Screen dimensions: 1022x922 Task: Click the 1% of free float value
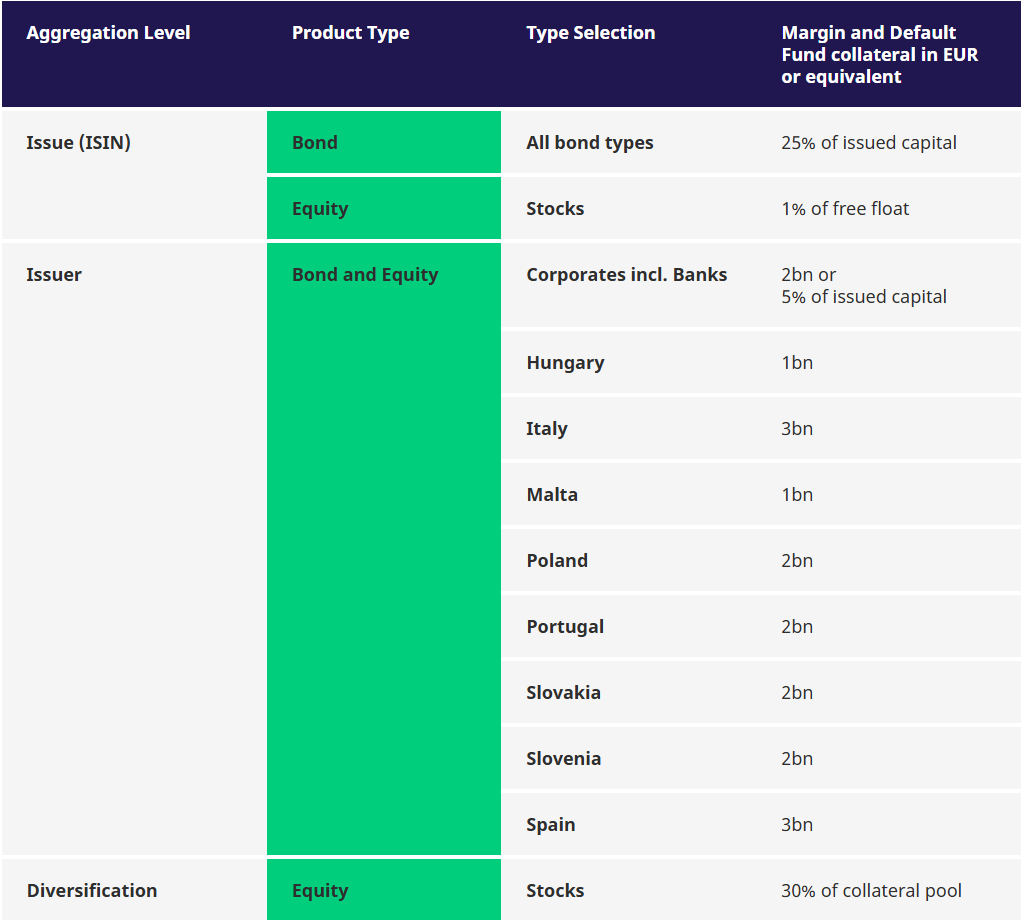tap(845, 208)
